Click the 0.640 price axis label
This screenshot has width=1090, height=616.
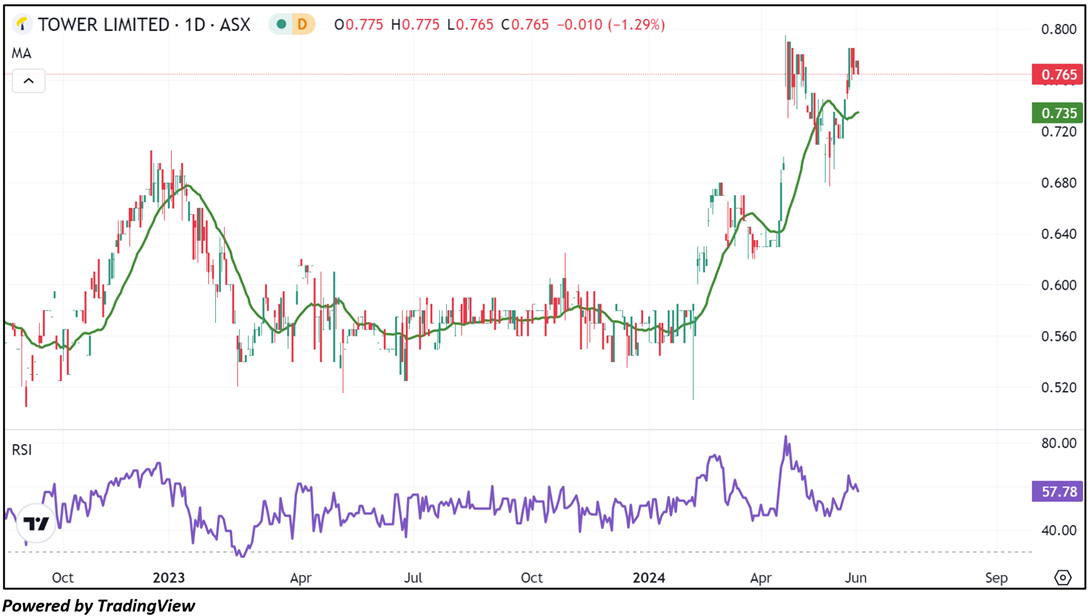[1059, 234]
